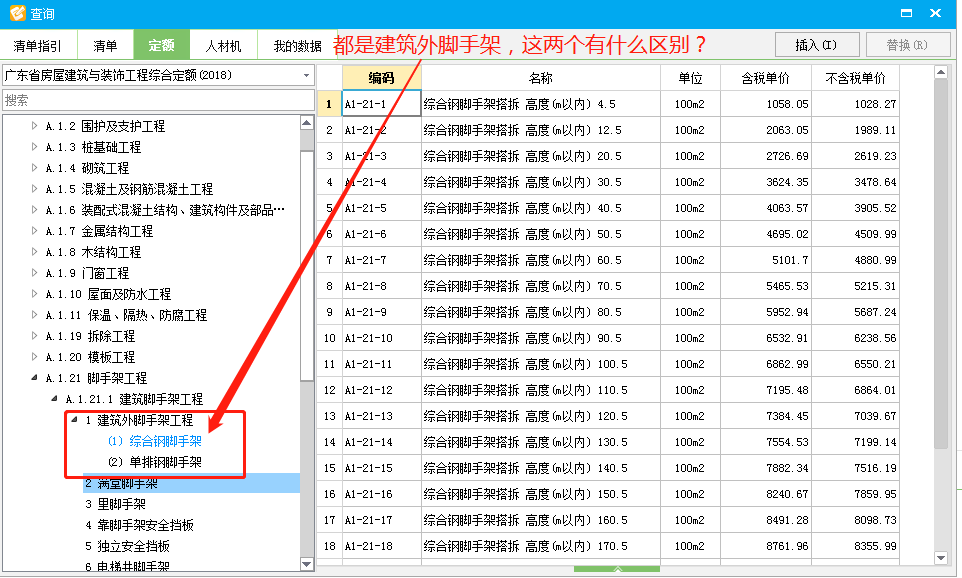
Task: Expand A.1.7 金属结构工程 node
Action: click(x=34, y=231)
